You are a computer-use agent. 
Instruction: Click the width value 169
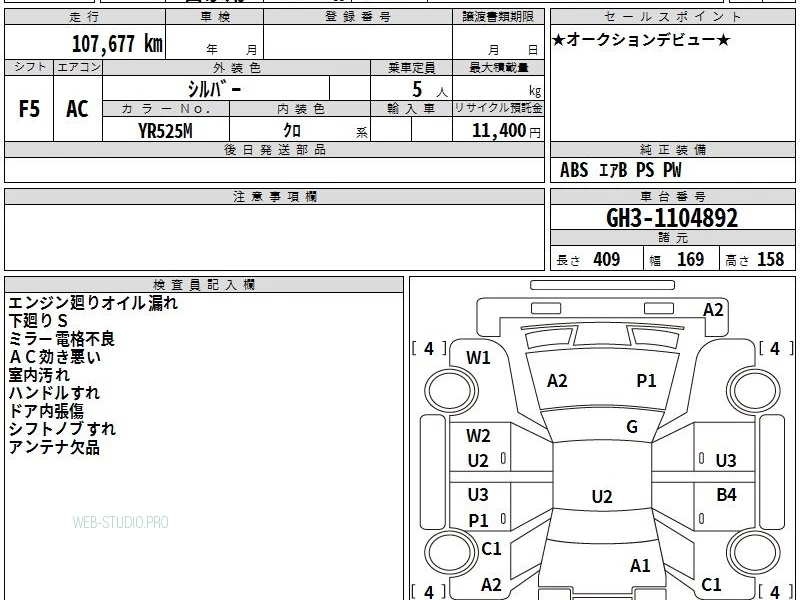690,259
